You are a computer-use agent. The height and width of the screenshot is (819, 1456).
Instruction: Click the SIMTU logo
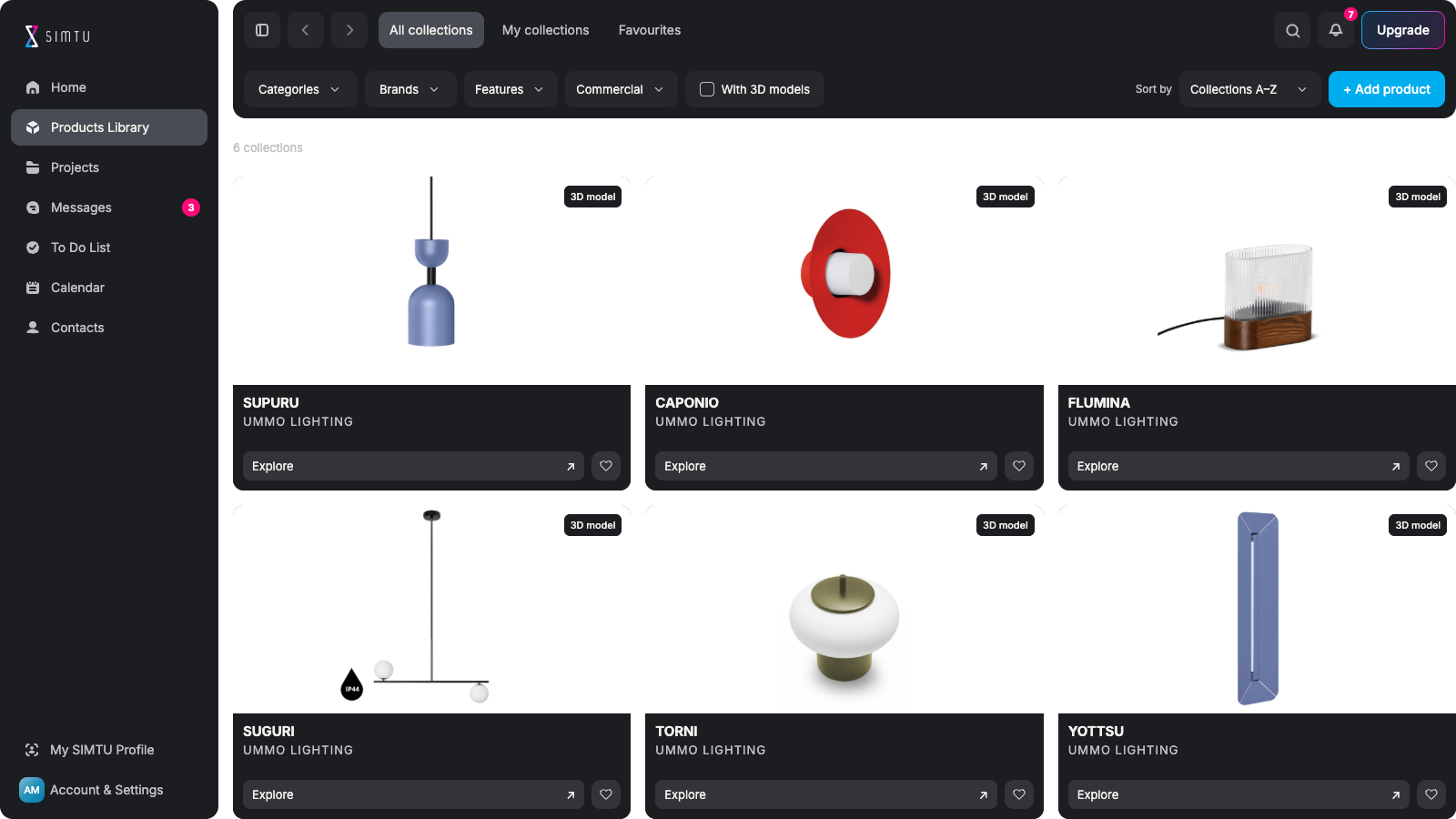click(x=57, y=36)
